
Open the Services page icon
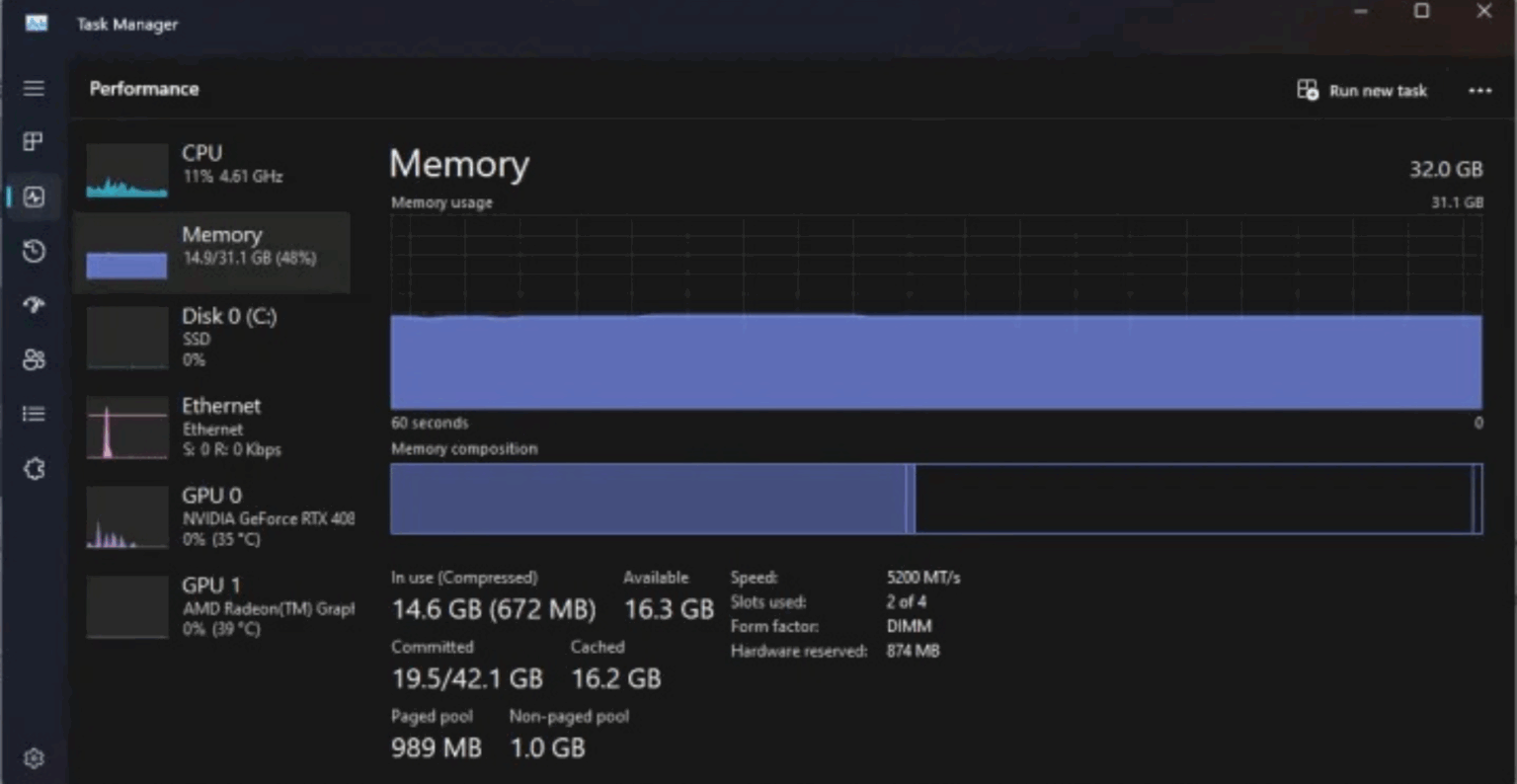(34, 469)
